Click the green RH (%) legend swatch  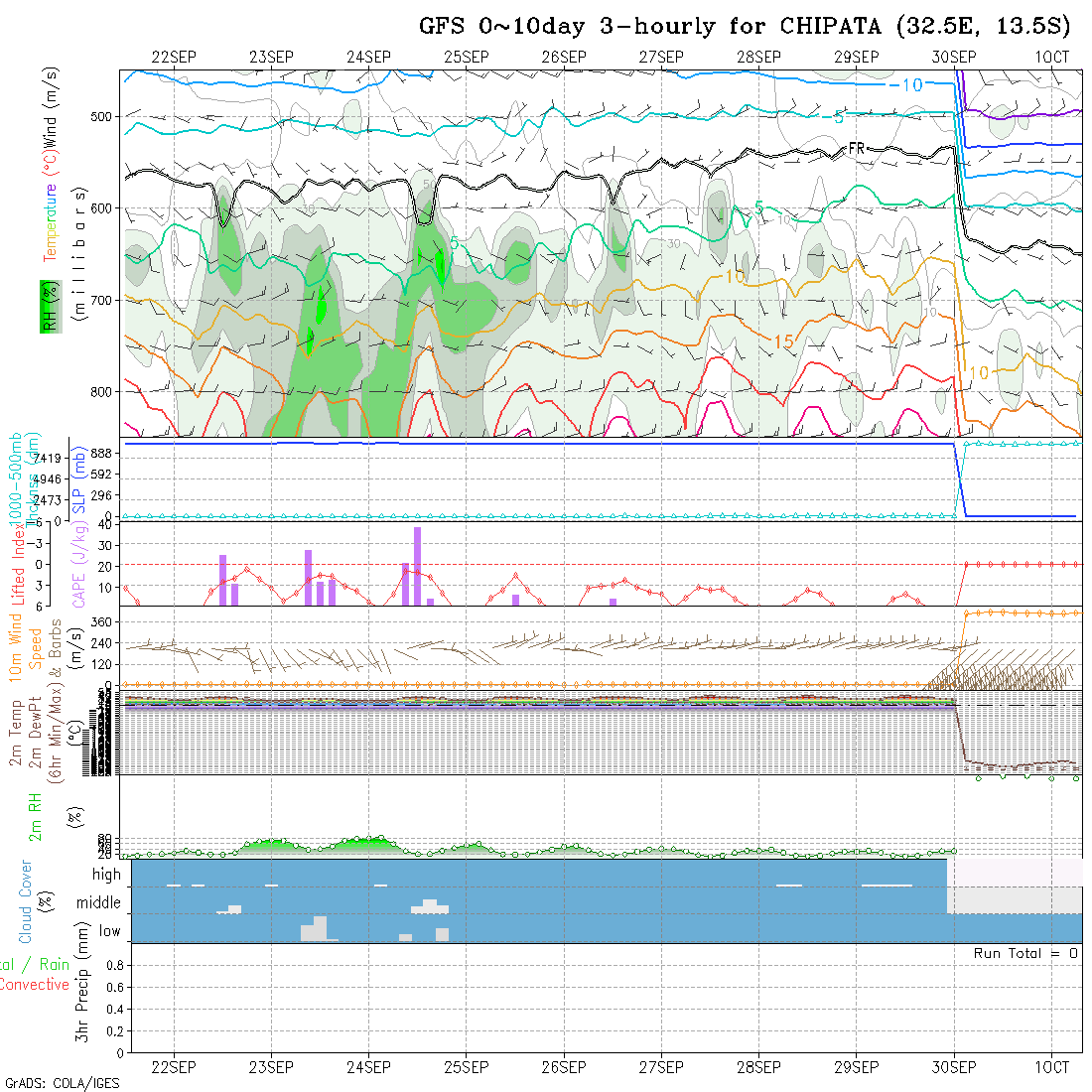point(47,306)
